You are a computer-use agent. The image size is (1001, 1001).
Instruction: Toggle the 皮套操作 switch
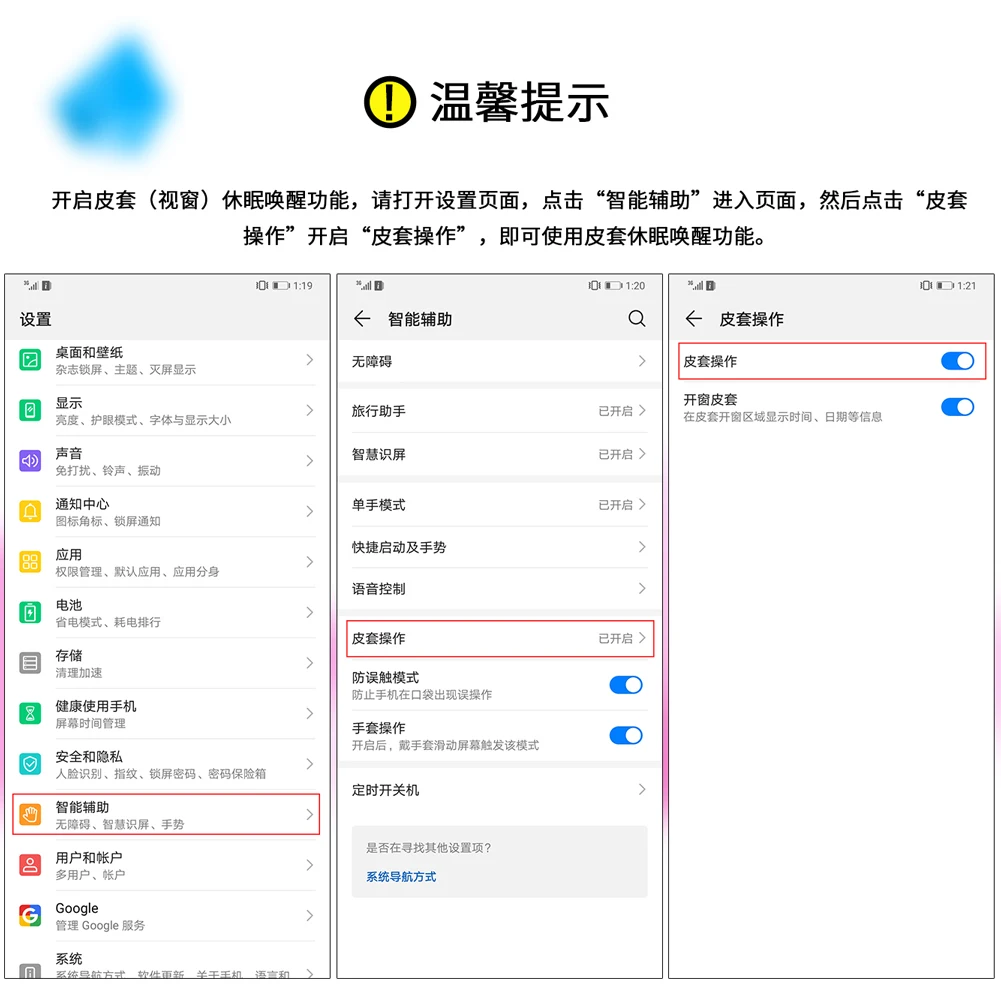click(957, 361)
